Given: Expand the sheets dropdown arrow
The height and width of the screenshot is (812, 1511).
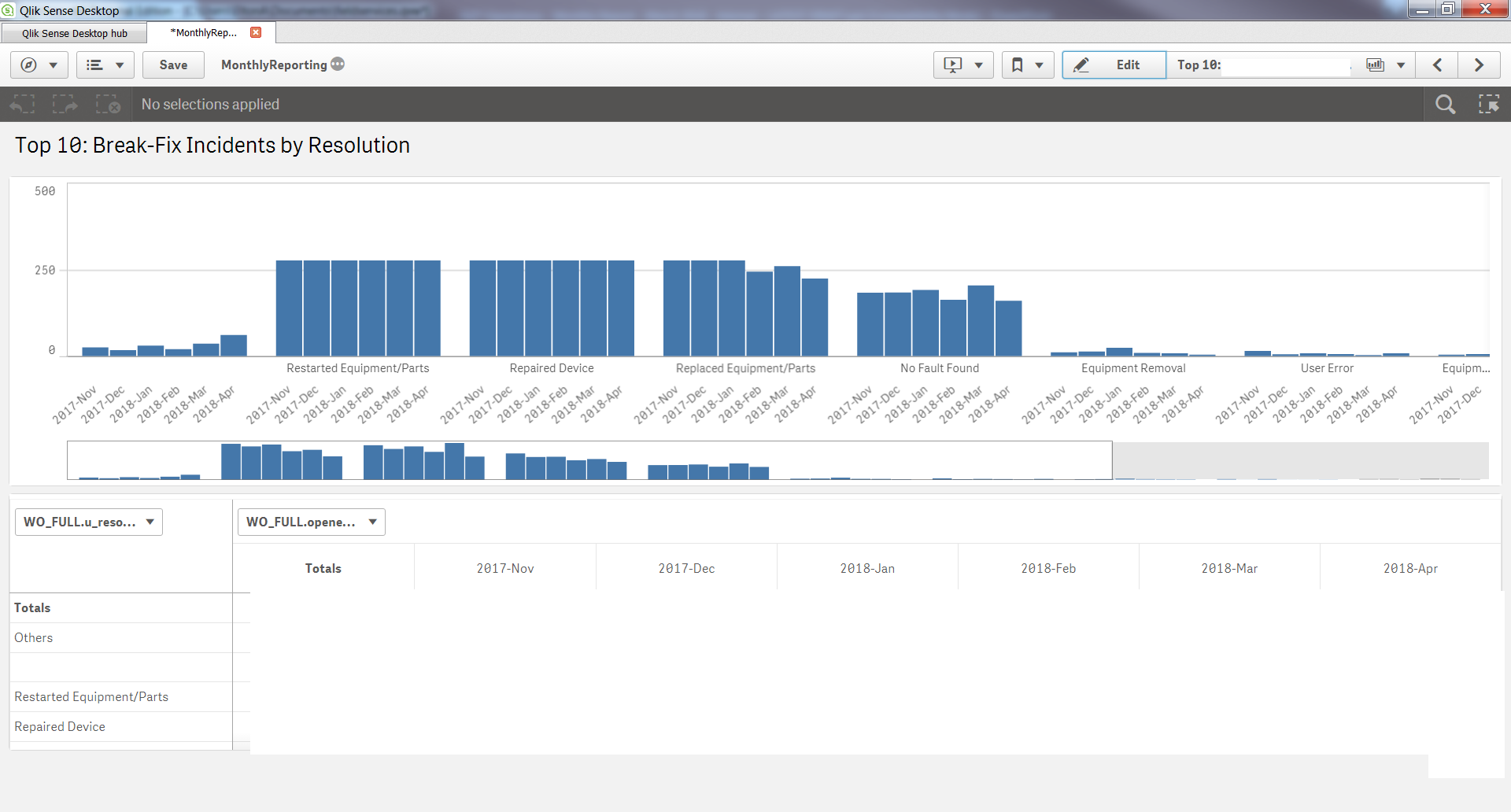Looking at the screenshot, I should click(x=1401, y=65).
